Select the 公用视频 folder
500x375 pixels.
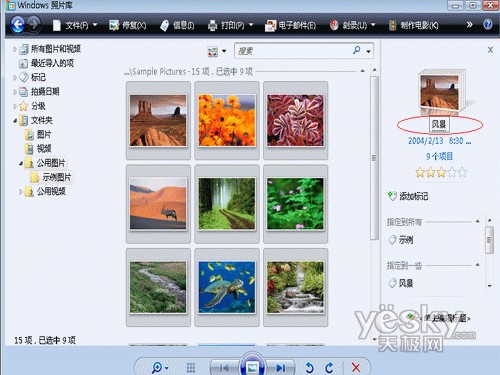click(x=51, y=191)
